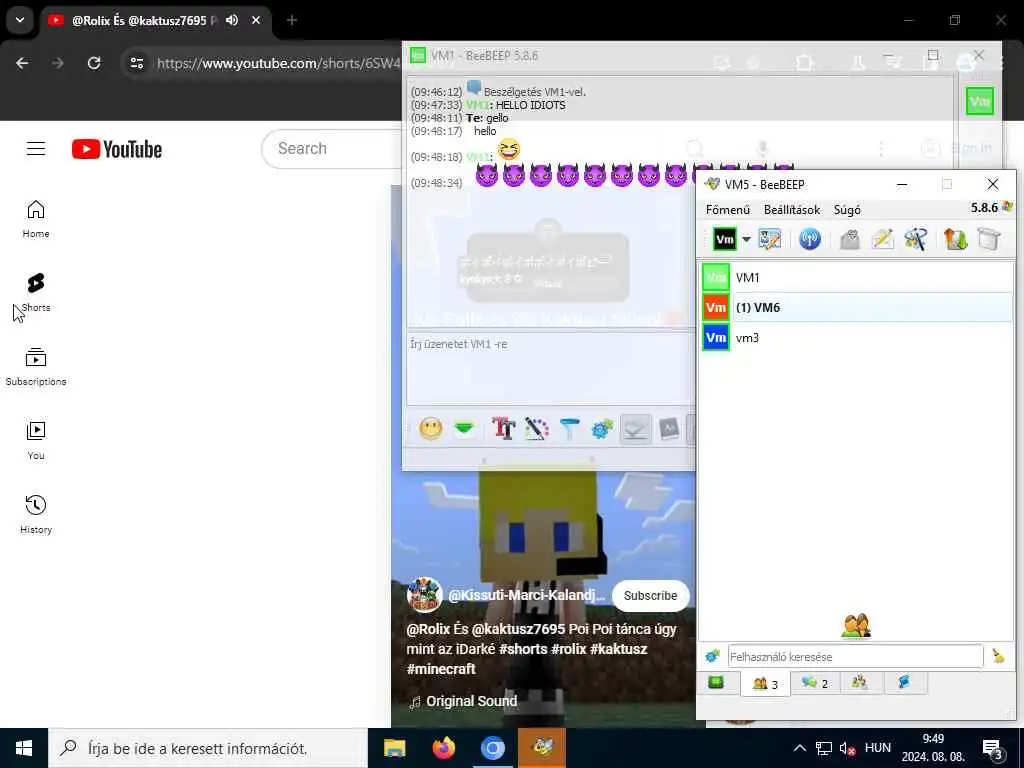The height and width of the screenshot is (768, 1024).
Task: Mute the tab via the speaker icon
Action: pos(232,20)
